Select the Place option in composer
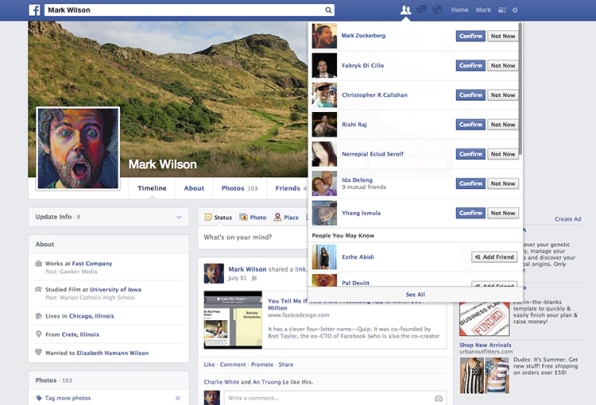The height and width of the screenshot is (405, 596). point(286,217)
